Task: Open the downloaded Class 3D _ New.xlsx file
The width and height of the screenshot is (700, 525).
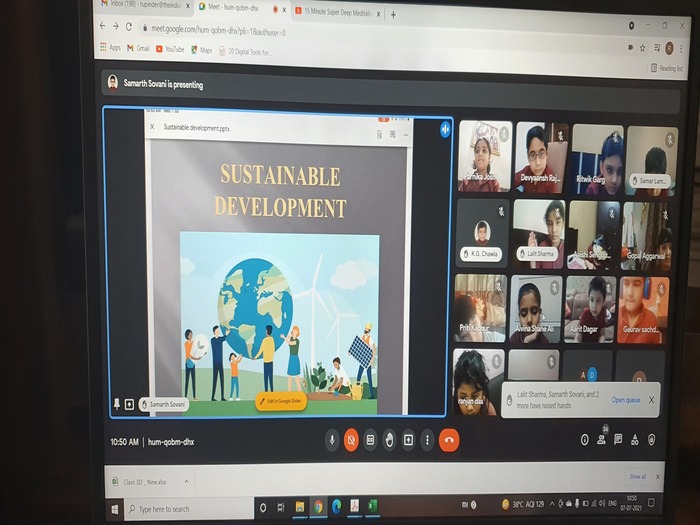Action: pos(145,482)
